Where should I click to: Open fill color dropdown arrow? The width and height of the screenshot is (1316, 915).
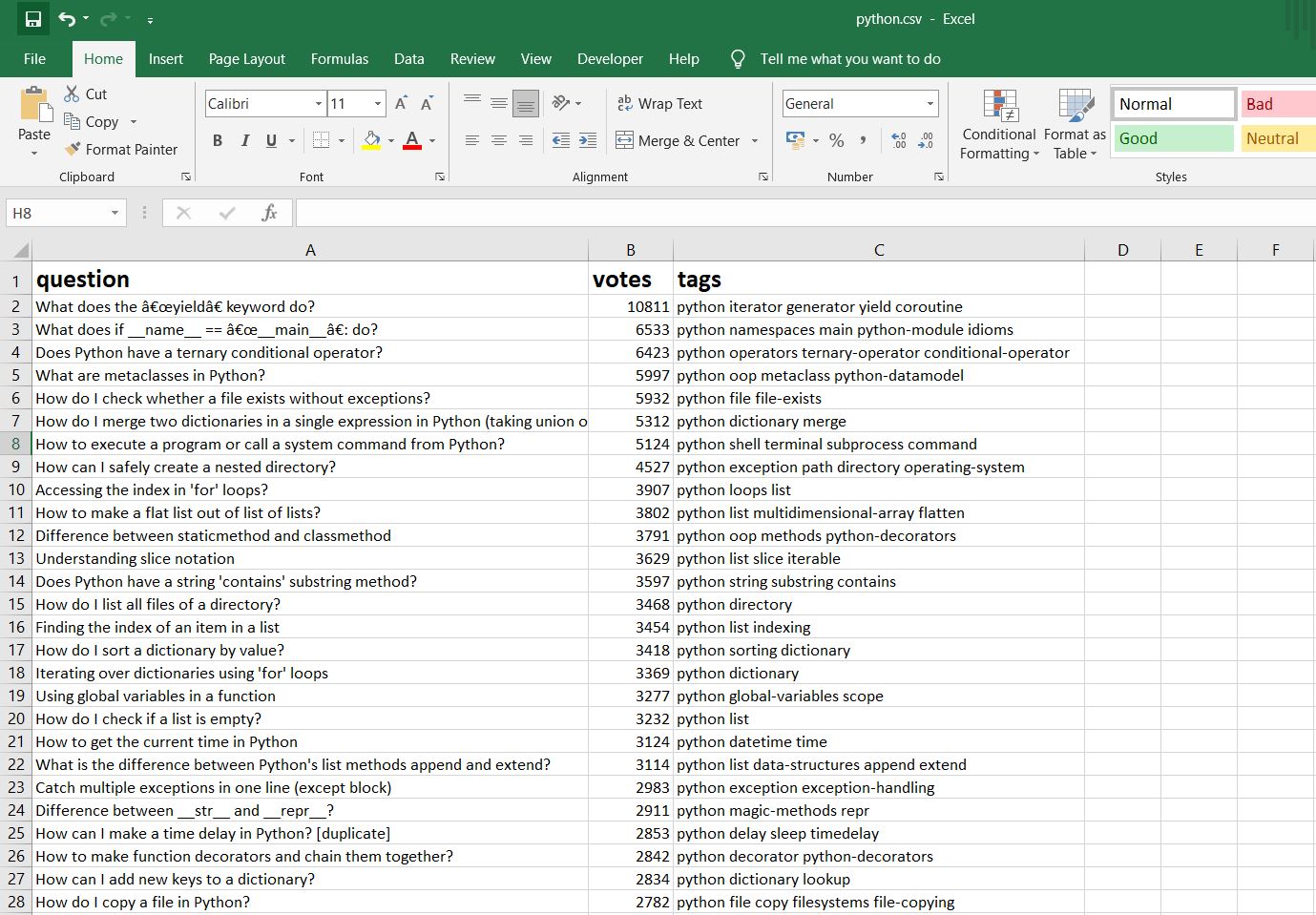391,141
